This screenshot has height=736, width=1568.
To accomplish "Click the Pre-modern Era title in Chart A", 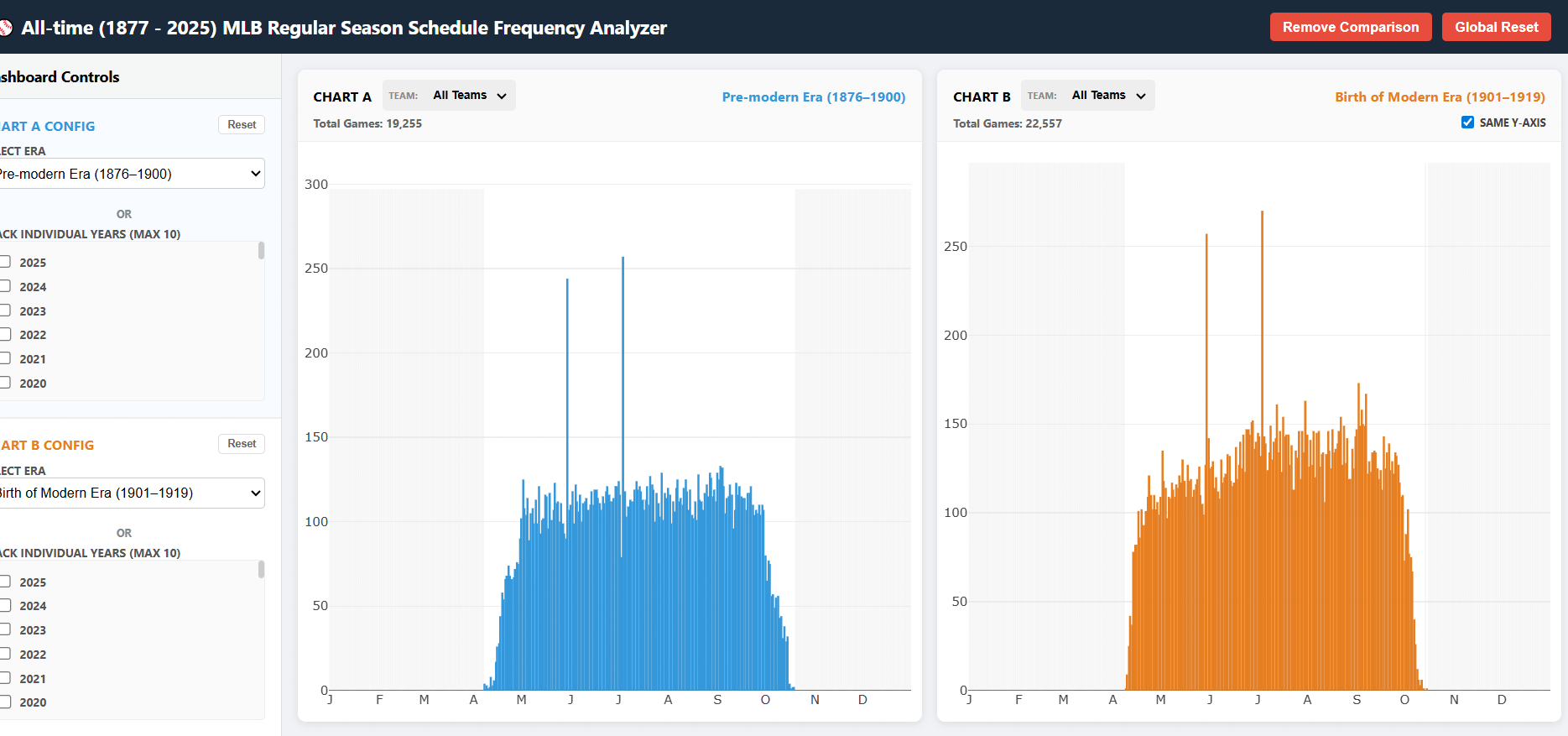I will click(813, 97).
